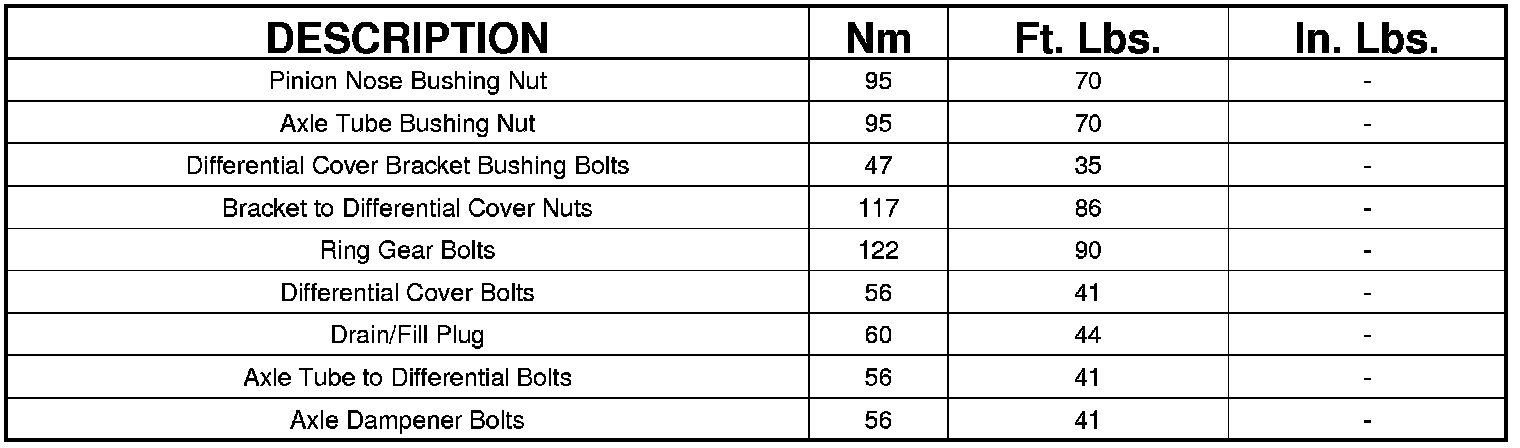The width and height of the screenshot is (1520, 448).
Task: Select the In. Lbs. column header
Action: click(x=1366, y=38)
